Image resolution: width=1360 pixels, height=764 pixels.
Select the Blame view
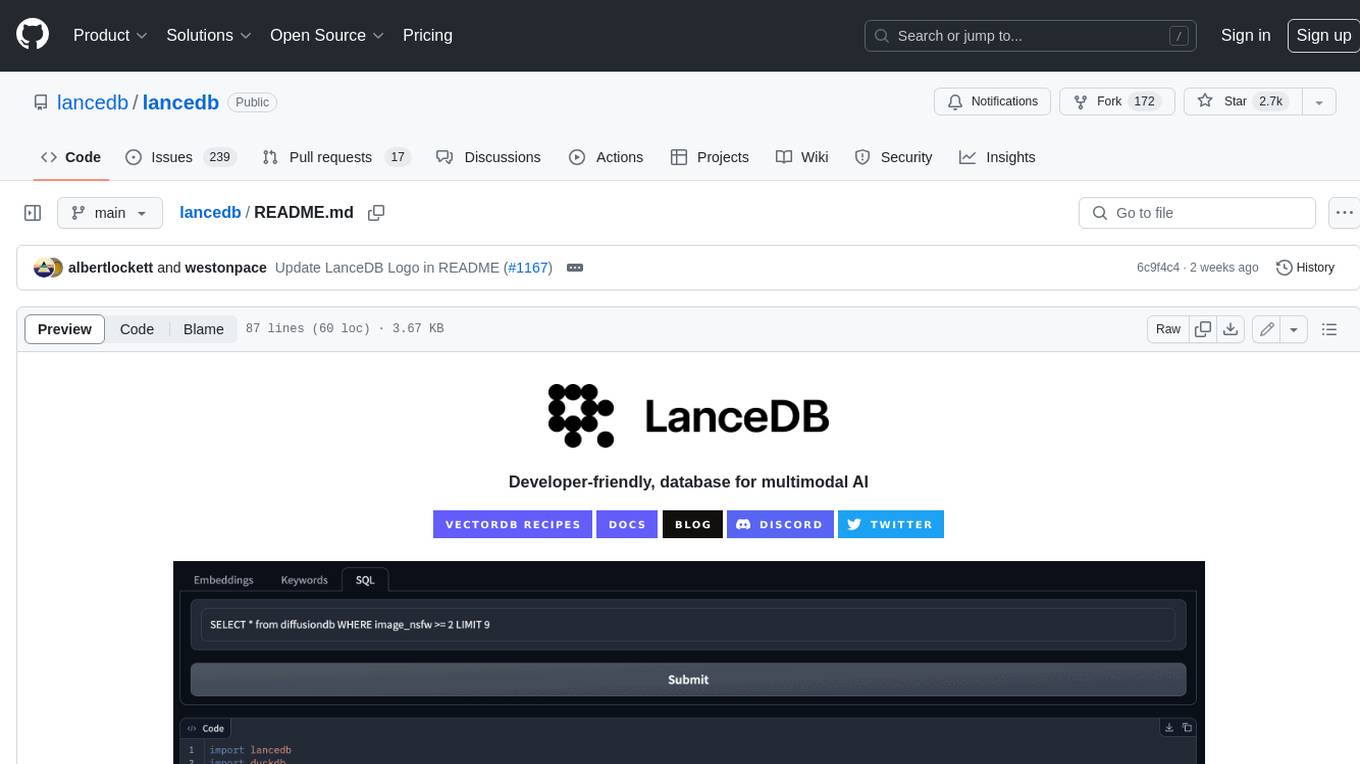point(203,329)
